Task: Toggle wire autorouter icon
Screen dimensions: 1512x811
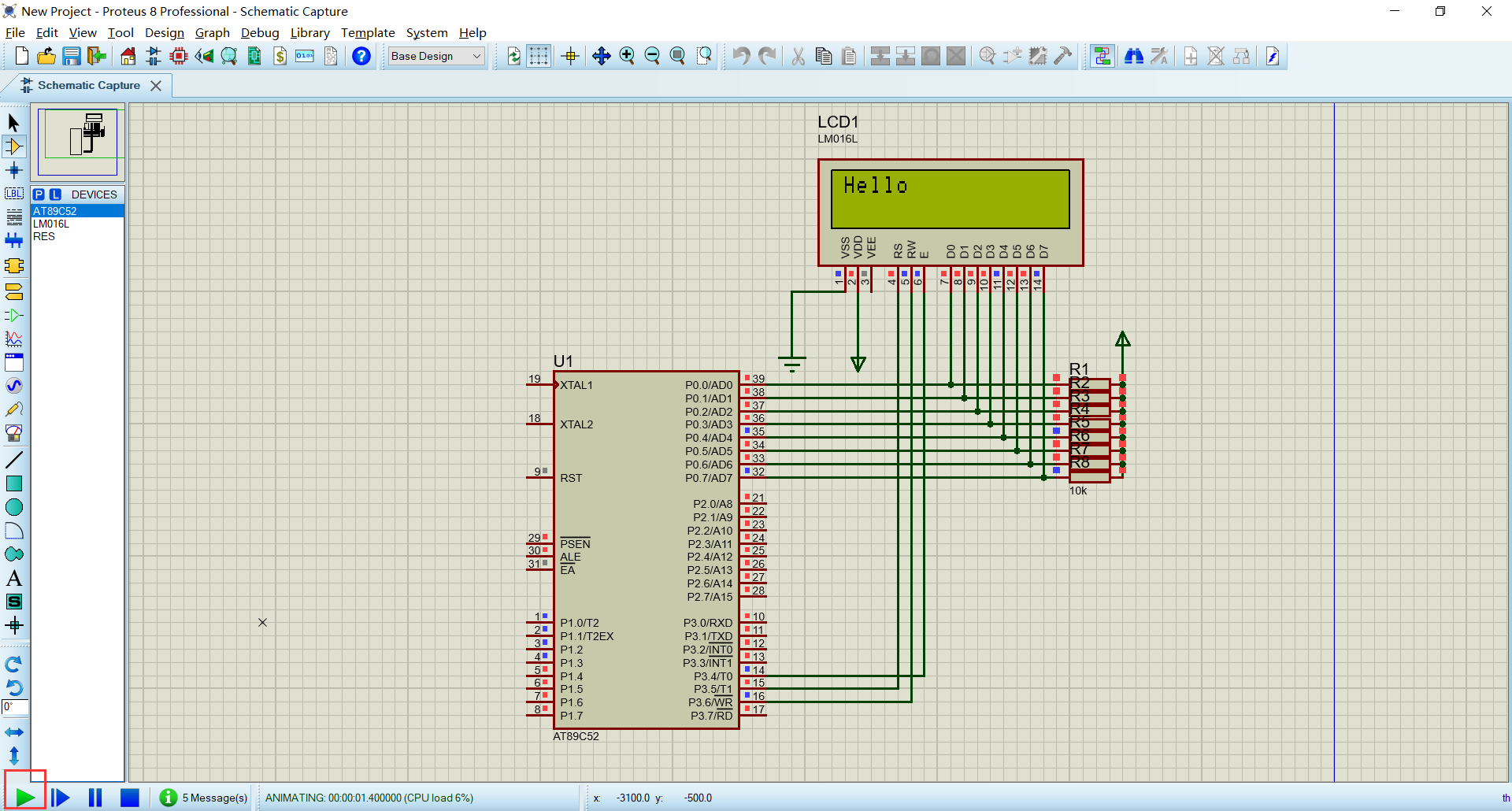Action: [1102, 56]
